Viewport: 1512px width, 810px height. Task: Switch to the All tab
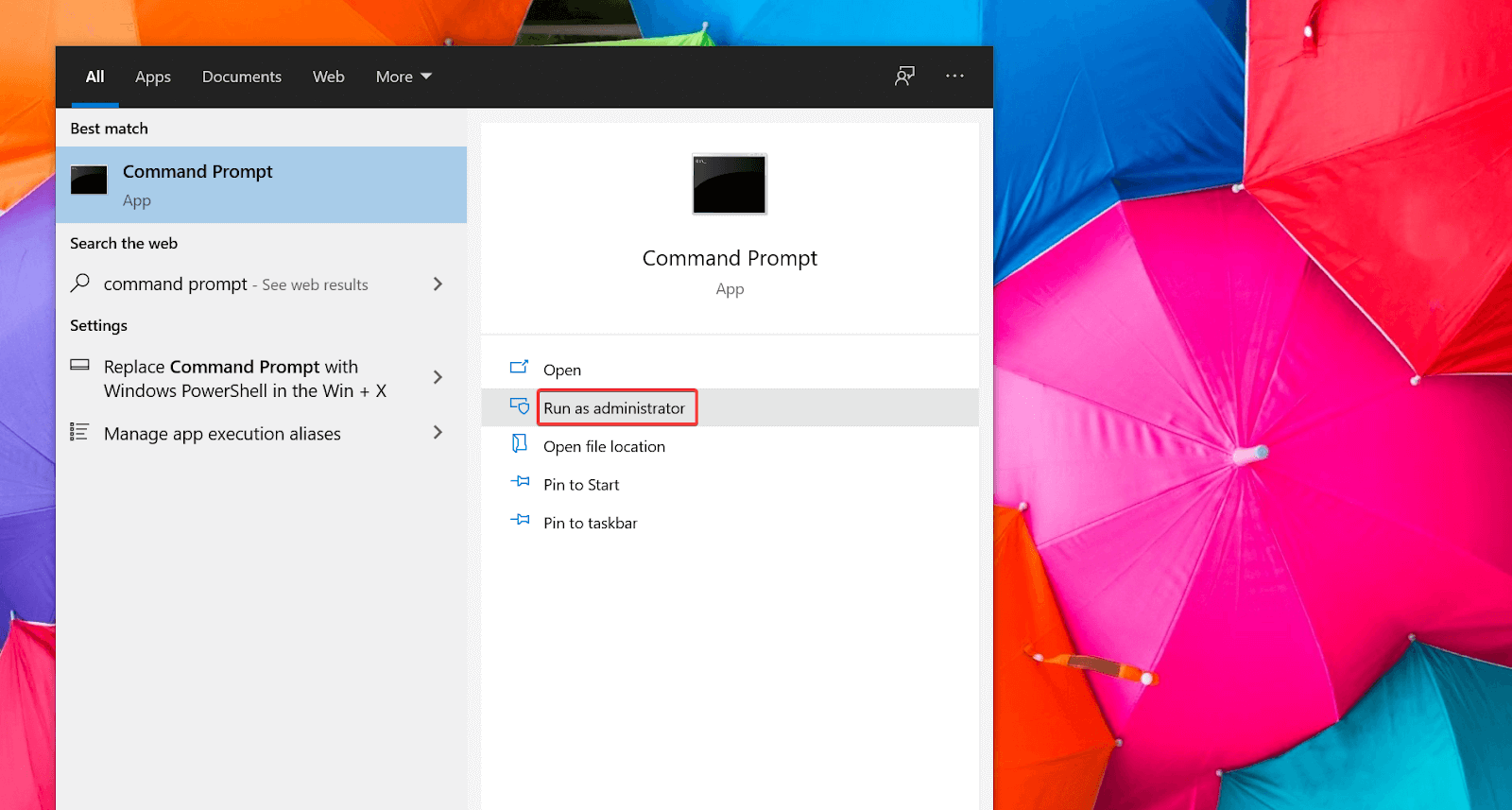click(x=94, y=77)
